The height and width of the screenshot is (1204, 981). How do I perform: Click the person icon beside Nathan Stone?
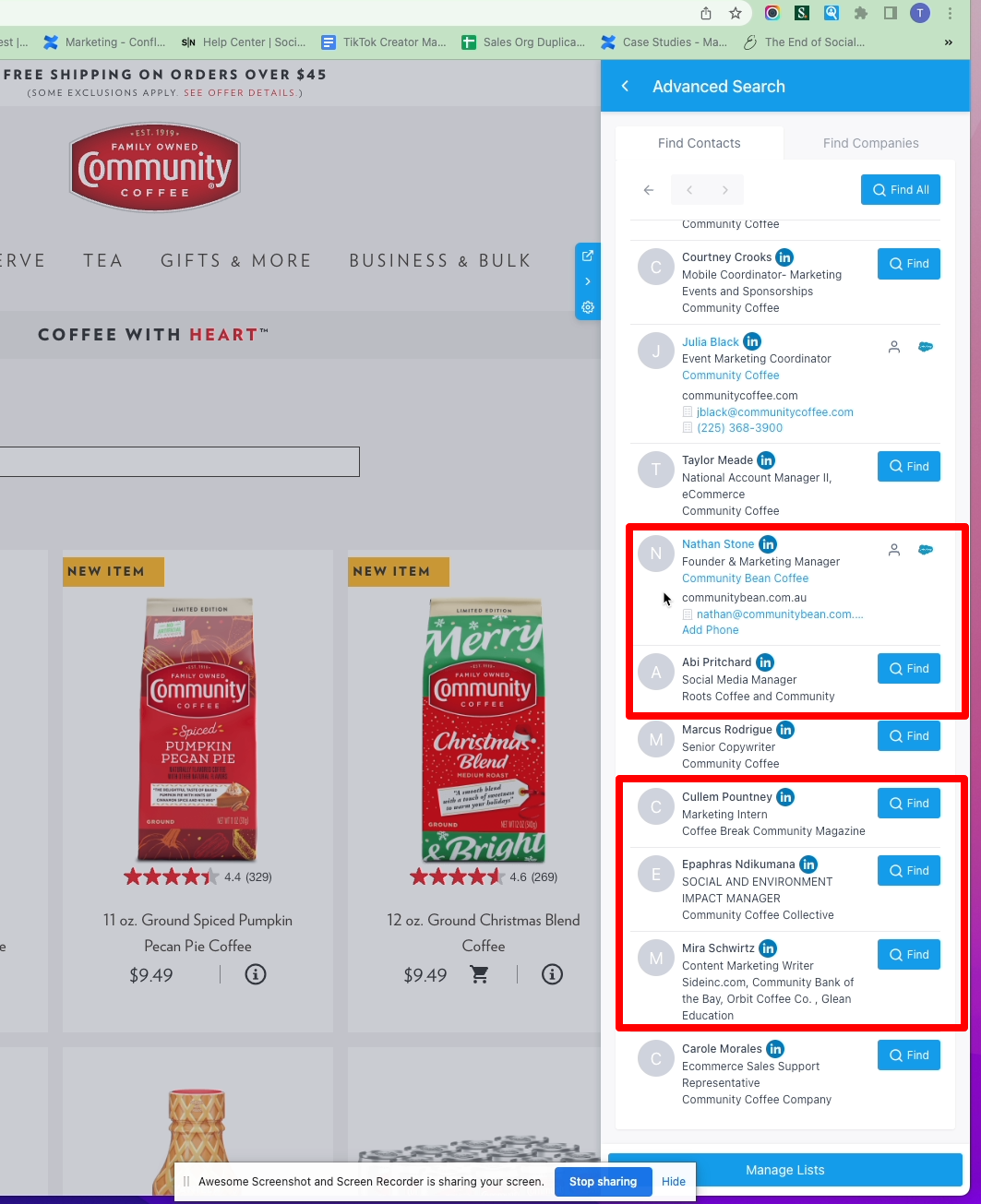[893, 550]
